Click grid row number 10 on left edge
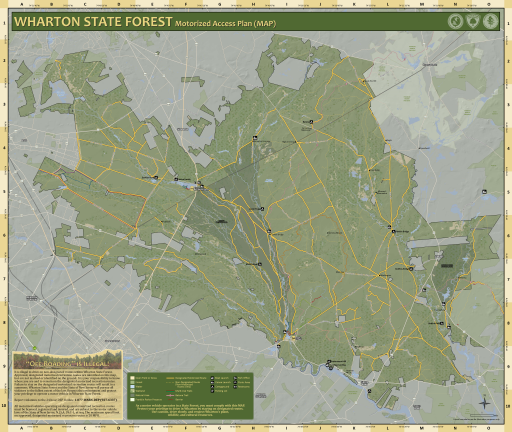Screen dimensions: 512x432 pos(4,406)
